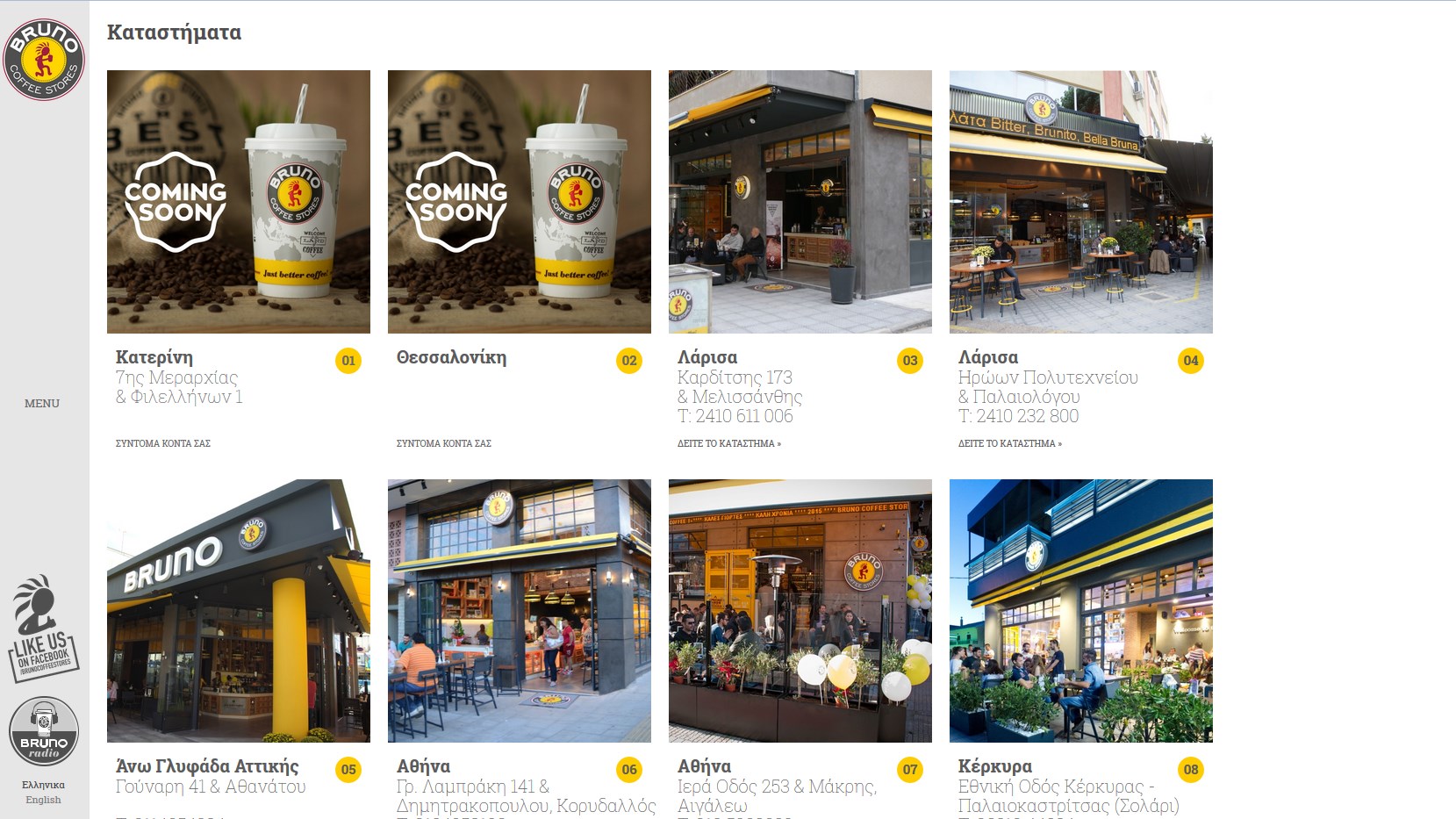This screenshot has width=1456, height=819.
Task: Open the Άνω Γλυφάδα store photo
Action: tap(239, 611)
